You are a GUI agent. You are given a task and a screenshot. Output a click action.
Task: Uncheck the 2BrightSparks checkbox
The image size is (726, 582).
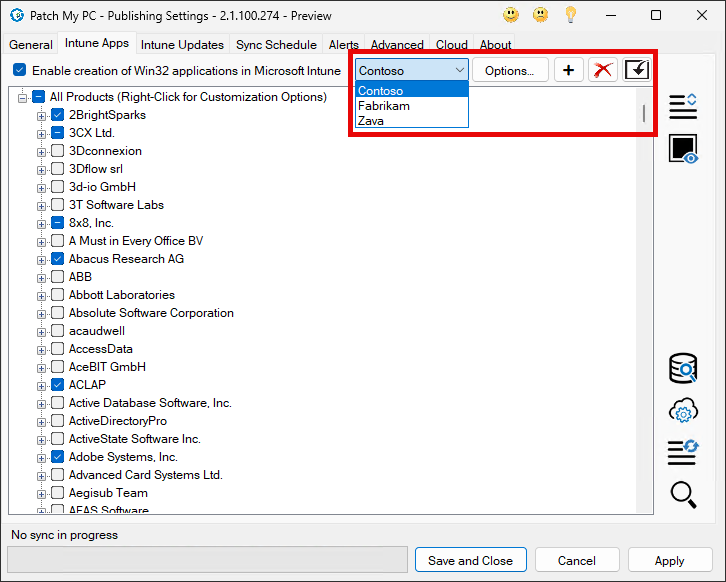57,114
